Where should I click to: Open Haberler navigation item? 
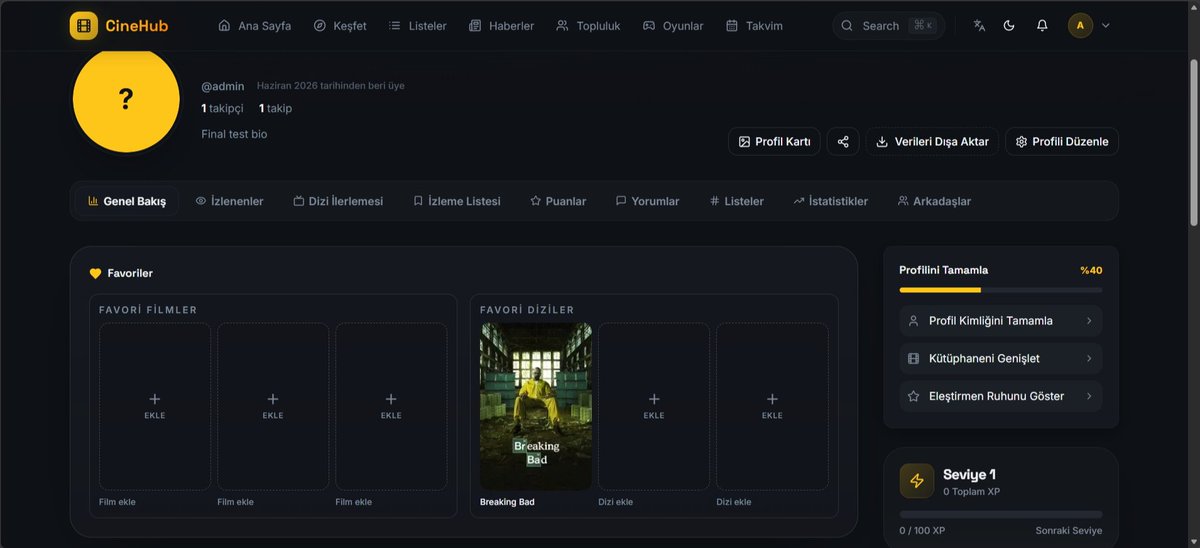click(501, 25)
